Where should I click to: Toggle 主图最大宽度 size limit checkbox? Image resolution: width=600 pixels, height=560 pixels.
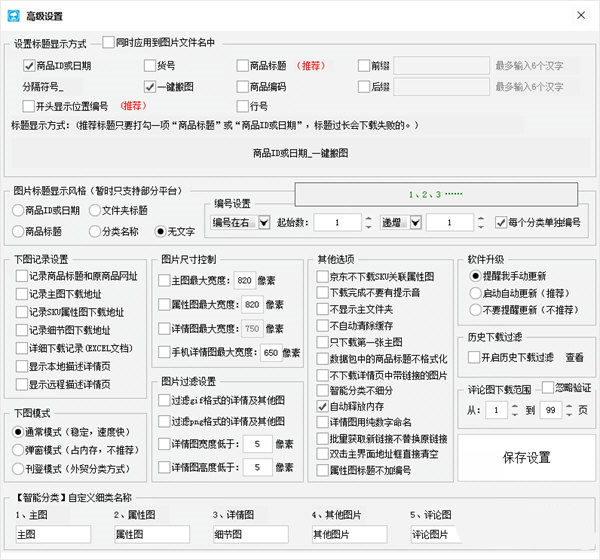(x=165, y=280)
